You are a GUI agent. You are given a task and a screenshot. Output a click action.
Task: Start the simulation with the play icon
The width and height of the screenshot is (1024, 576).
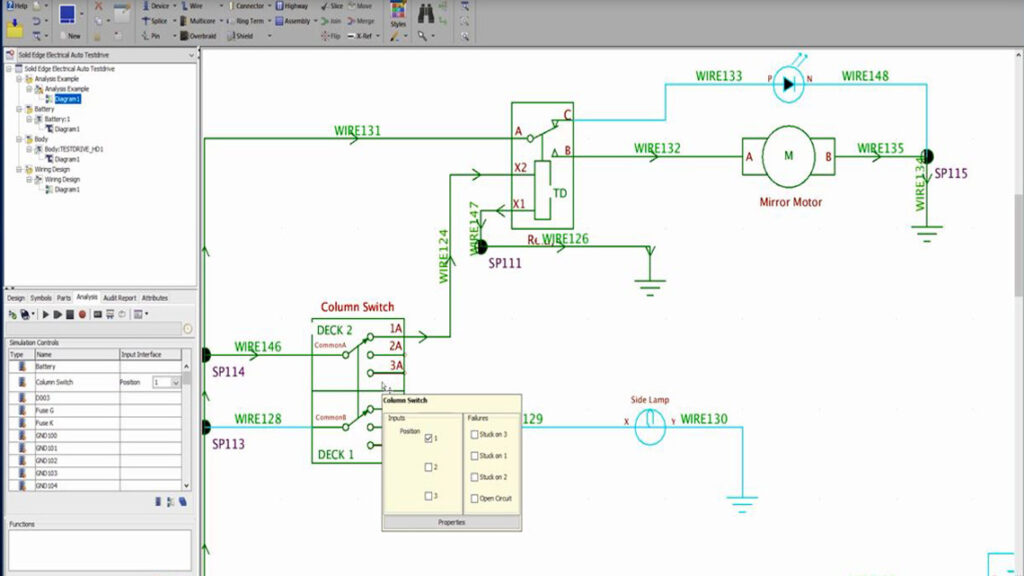coord(45,314)
